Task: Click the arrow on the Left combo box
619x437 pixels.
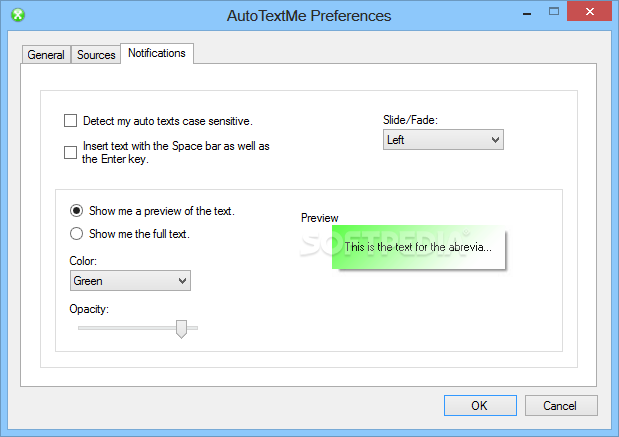Action: (495, 140)
